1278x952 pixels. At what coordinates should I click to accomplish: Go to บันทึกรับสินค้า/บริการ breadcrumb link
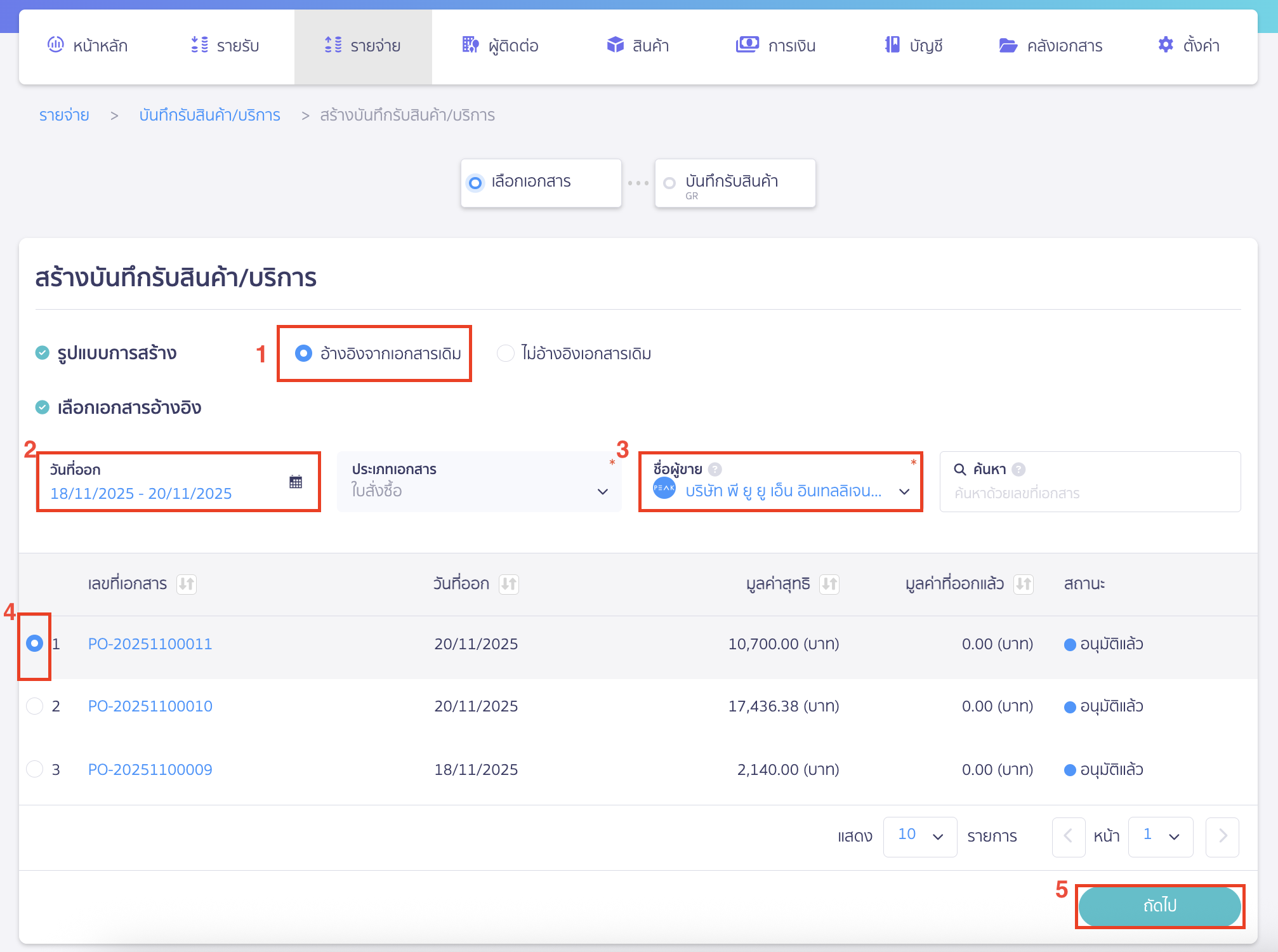coord(209,116)
